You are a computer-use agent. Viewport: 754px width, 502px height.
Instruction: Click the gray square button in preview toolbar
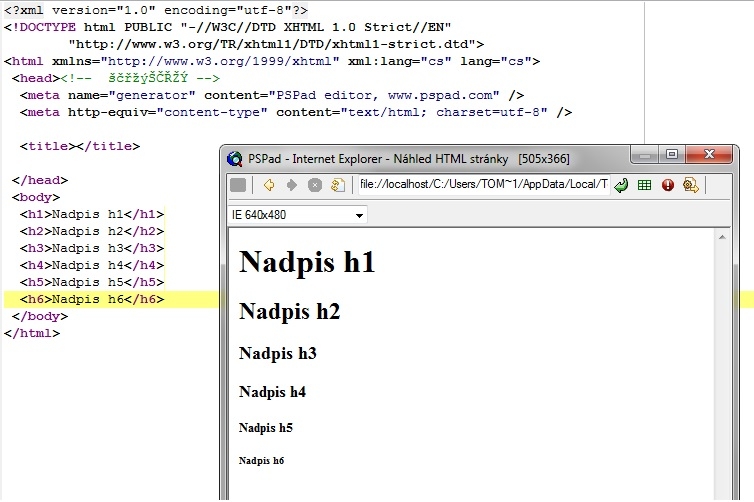point(238,185)
